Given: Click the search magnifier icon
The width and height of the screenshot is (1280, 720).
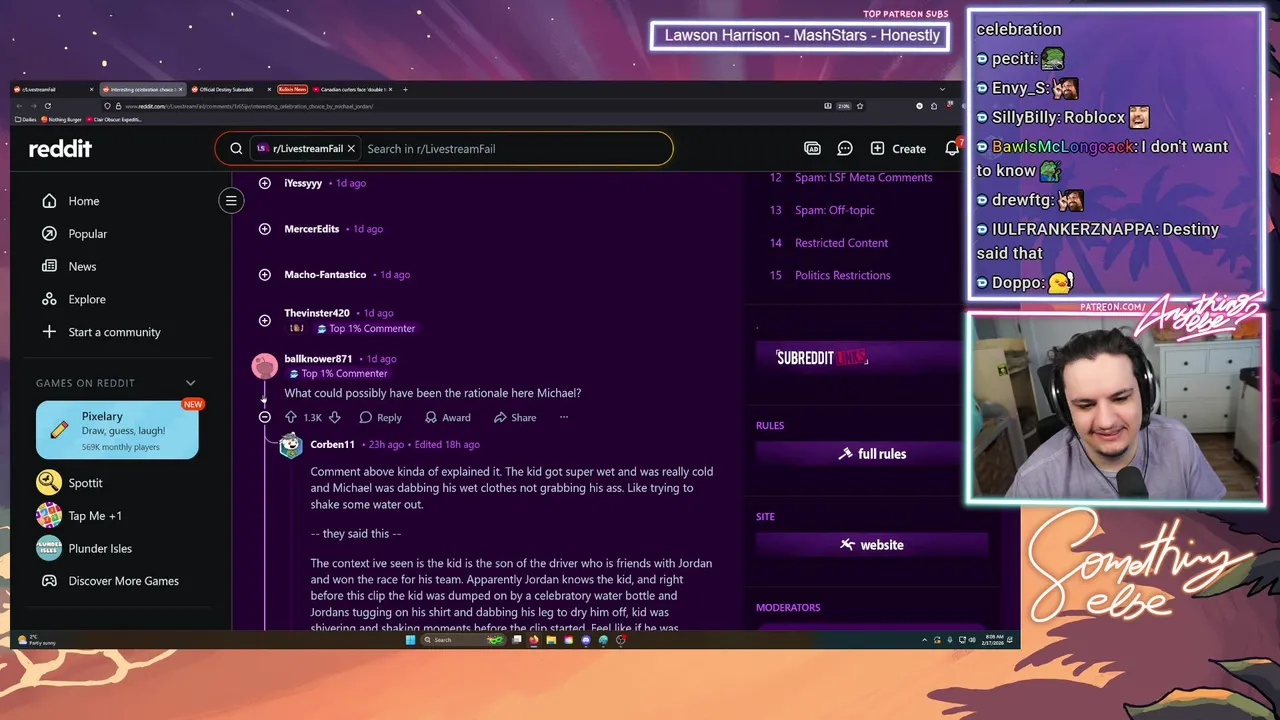Looking at the screenshot, I should pos(236,149).
